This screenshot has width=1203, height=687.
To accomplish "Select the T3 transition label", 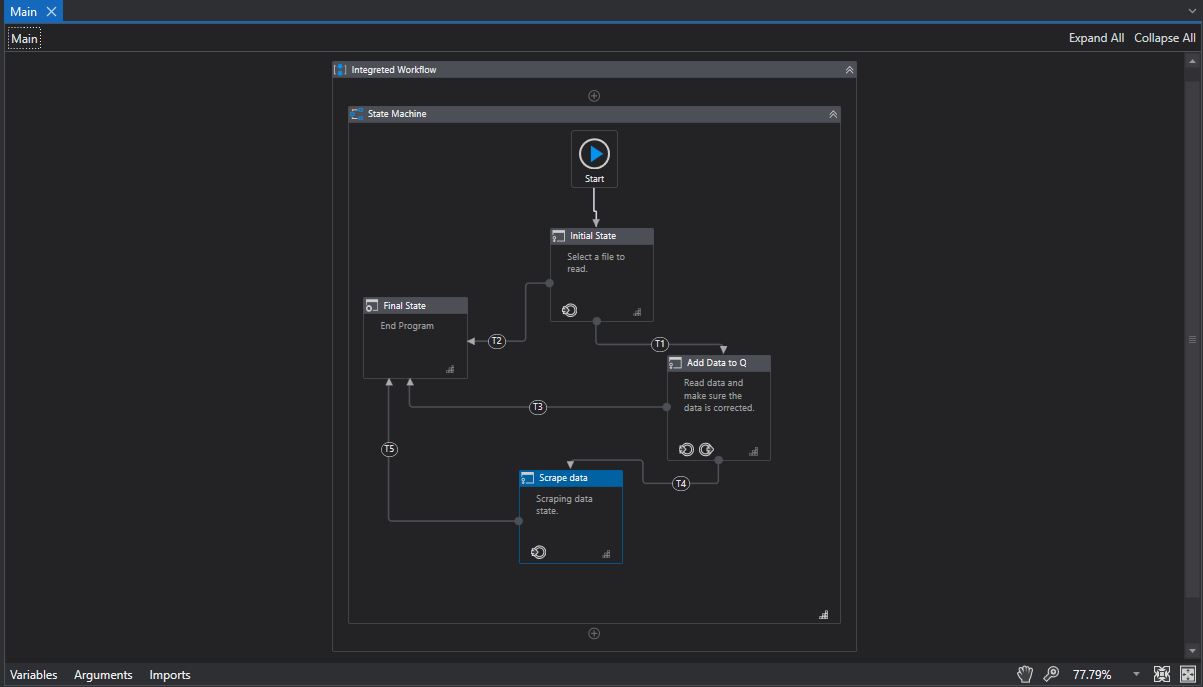I will pyautogui.click(x=538, y=407).
